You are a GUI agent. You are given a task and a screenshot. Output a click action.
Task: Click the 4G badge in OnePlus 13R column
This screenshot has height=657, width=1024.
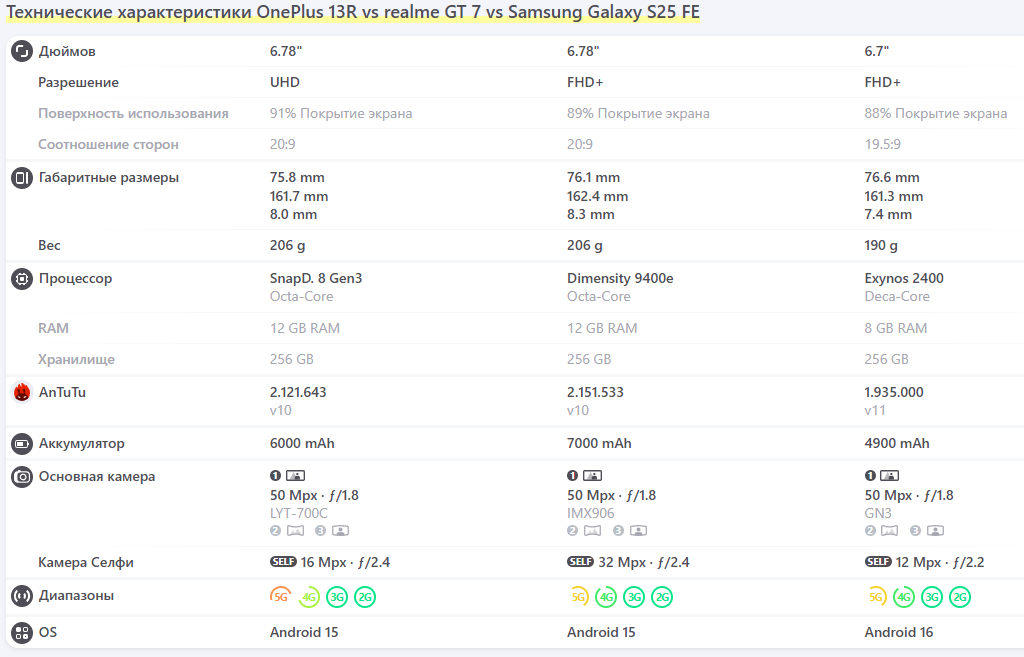coord(309,596)
